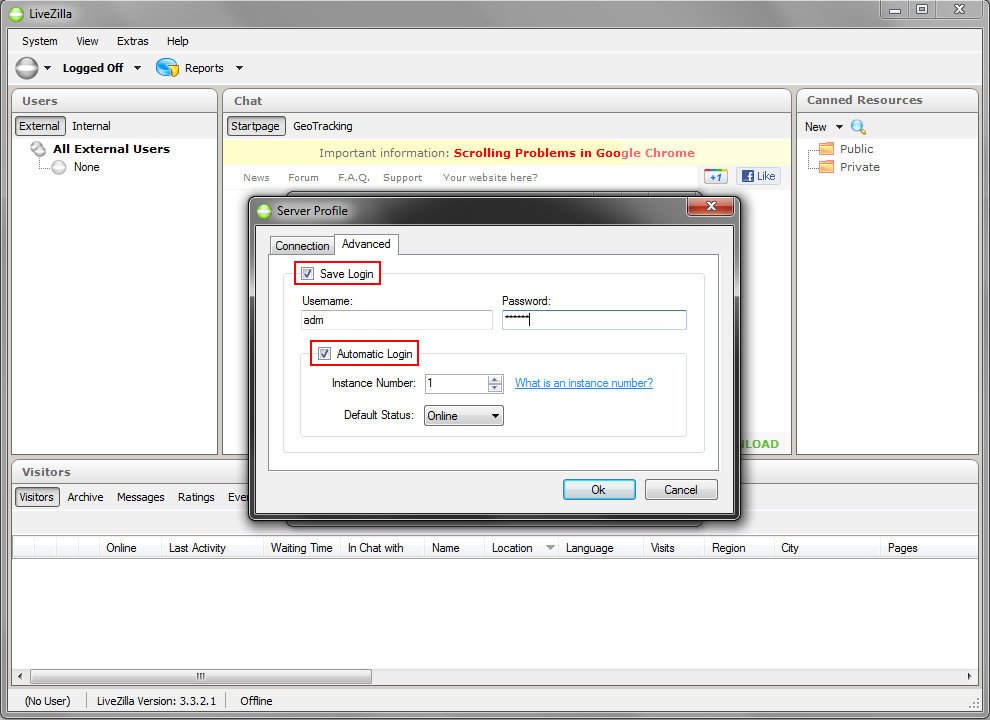Confirm the profile with the Ok button
The width and height of the screenshot is (990, 720).
click(599, 489)
